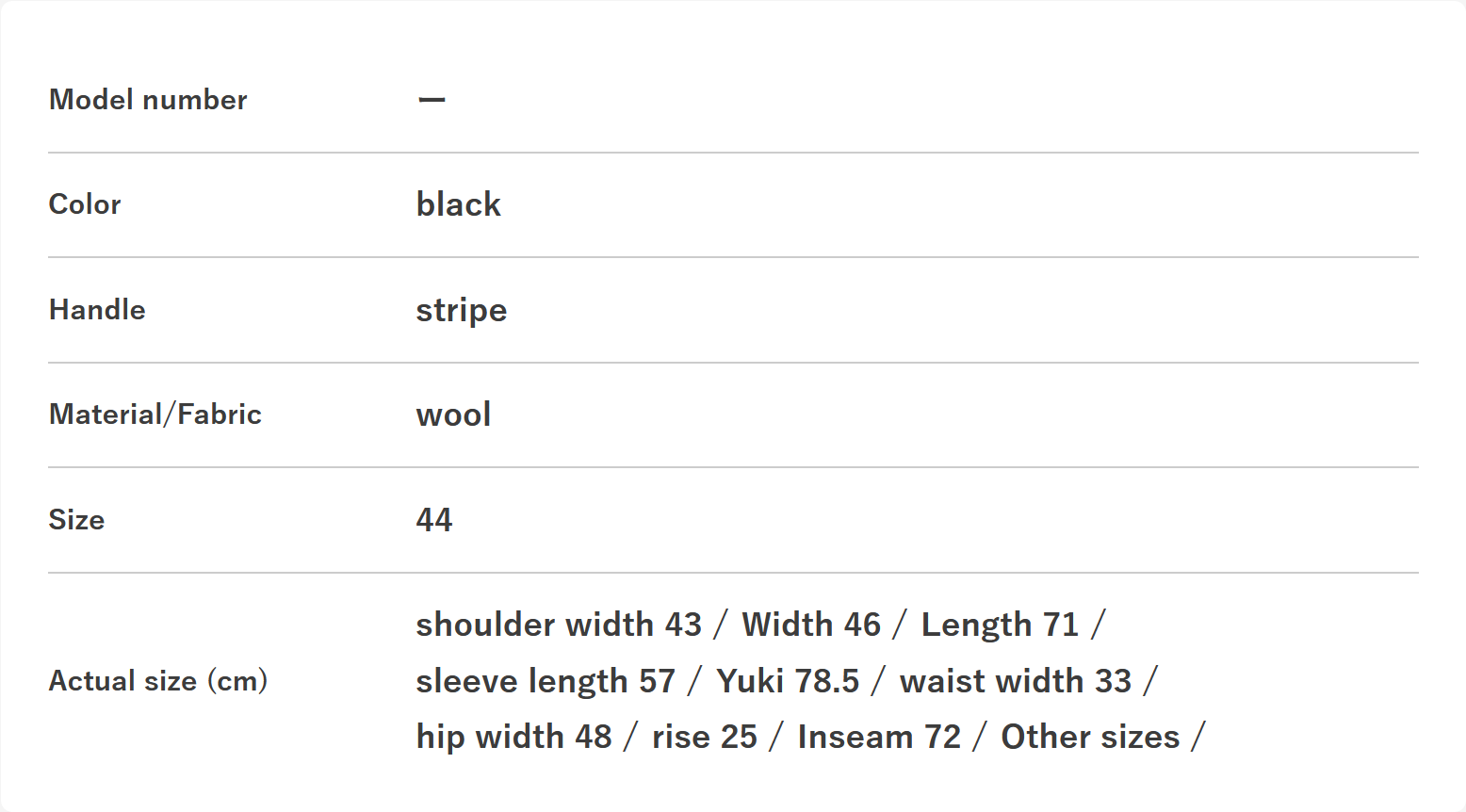Click the Handle row label
Viewport: 1466px width, 812px height.
[x=97, y=310]
